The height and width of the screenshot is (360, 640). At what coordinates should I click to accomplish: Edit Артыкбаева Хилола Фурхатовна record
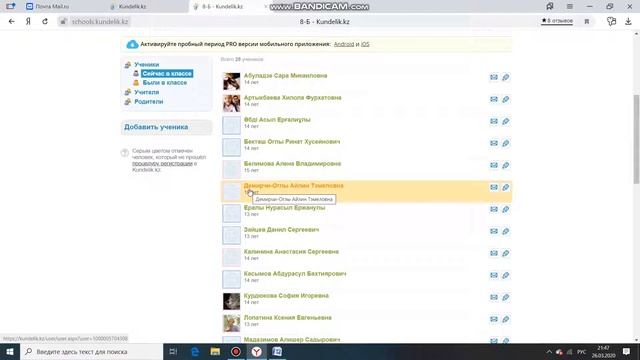click(x=505, y=99)
